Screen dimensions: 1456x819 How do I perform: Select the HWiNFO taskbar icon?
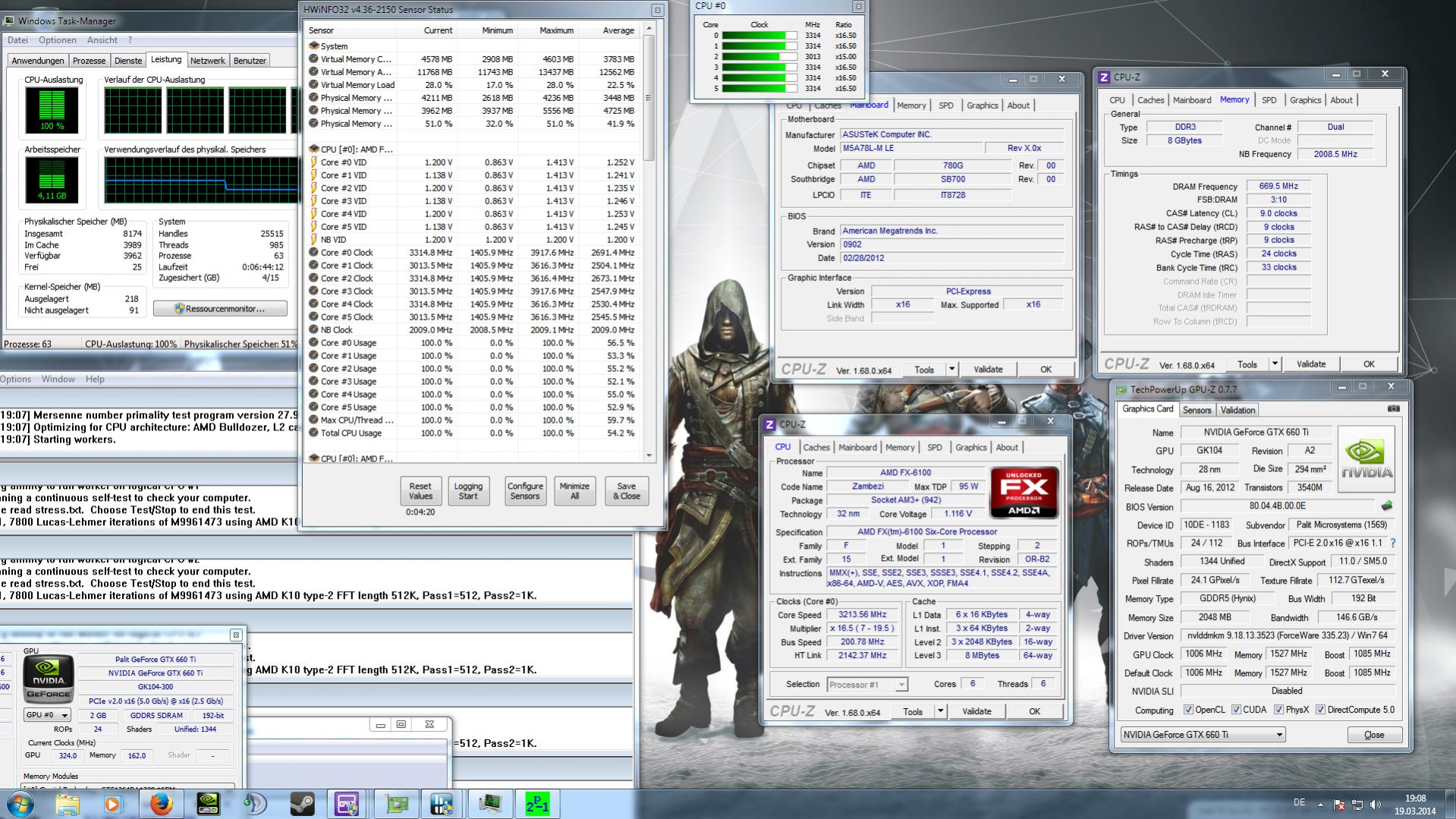point(442,805)
